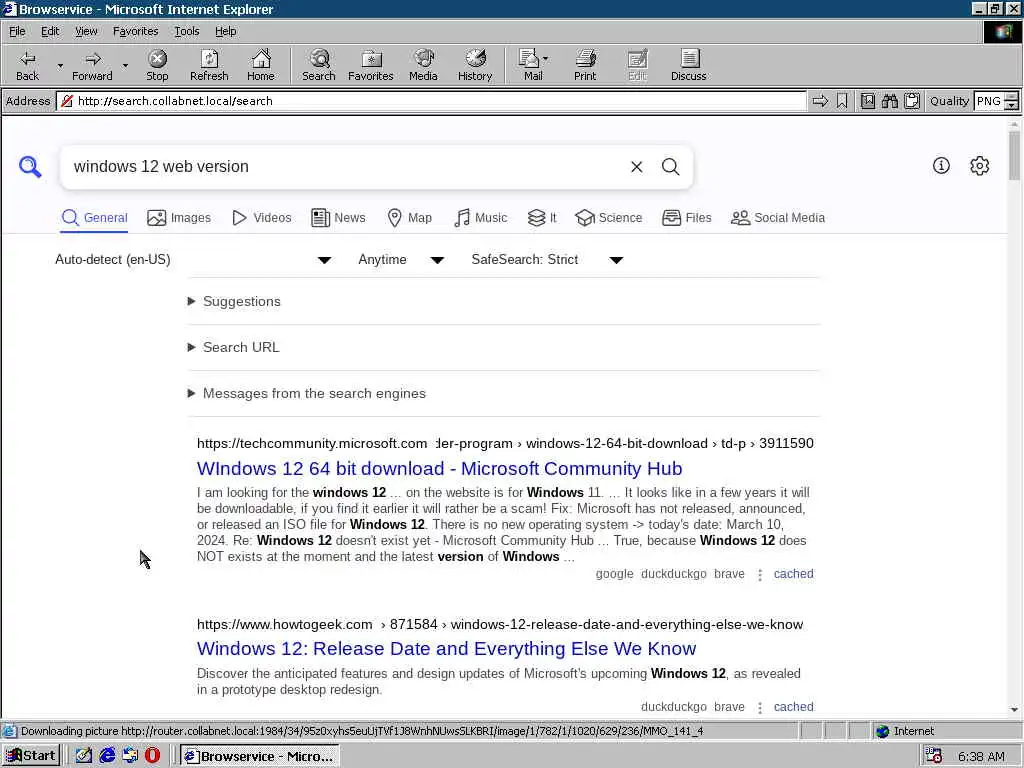Open the SafeSearch: Strict dropdown

point(547,260)
